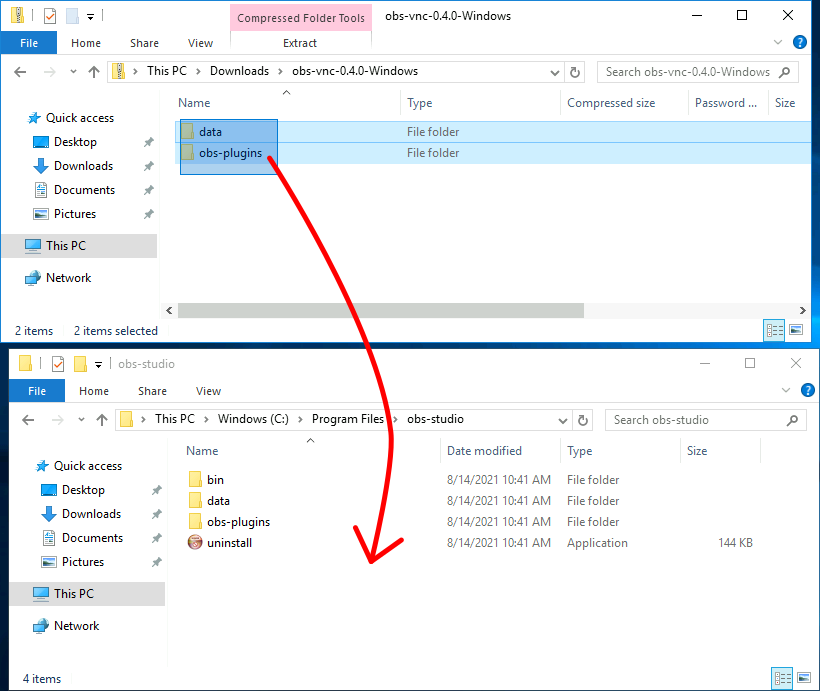Image resolution: width=820 pixels, height=691 pixels.
Task: Open Home tab in obs-vnc window
Action: pyautogui.click(x=86, y=43)
